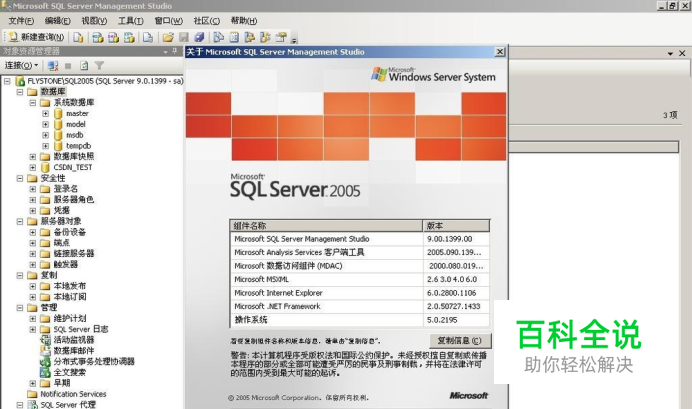Viewport: 692px width, 409px height.
Task: Click the Refresh icon in Object Explorer
Action: pos(84,66)
